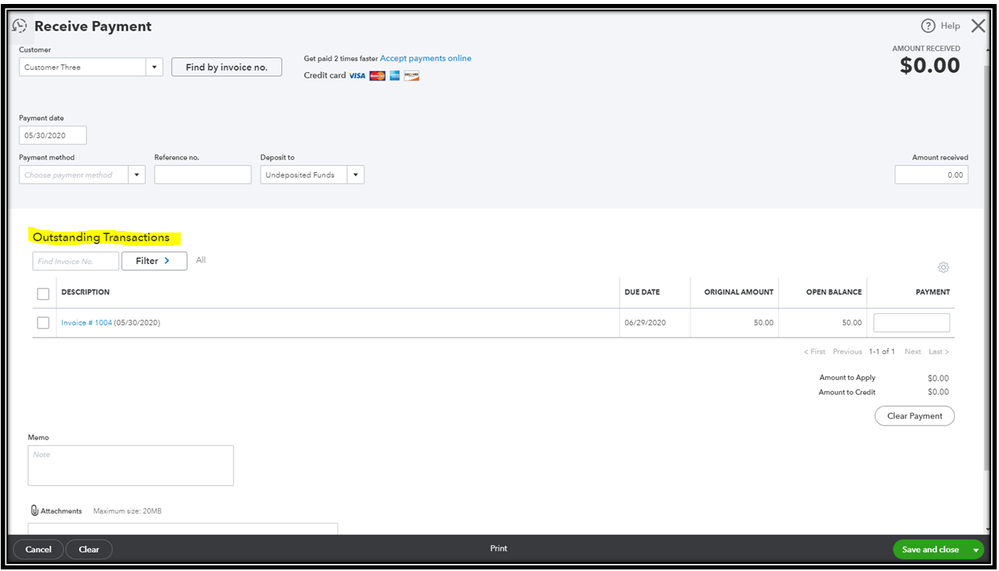This screenshot has width=999, height=571.
Task: Click the Customer name field
Action: coord(83,67)
